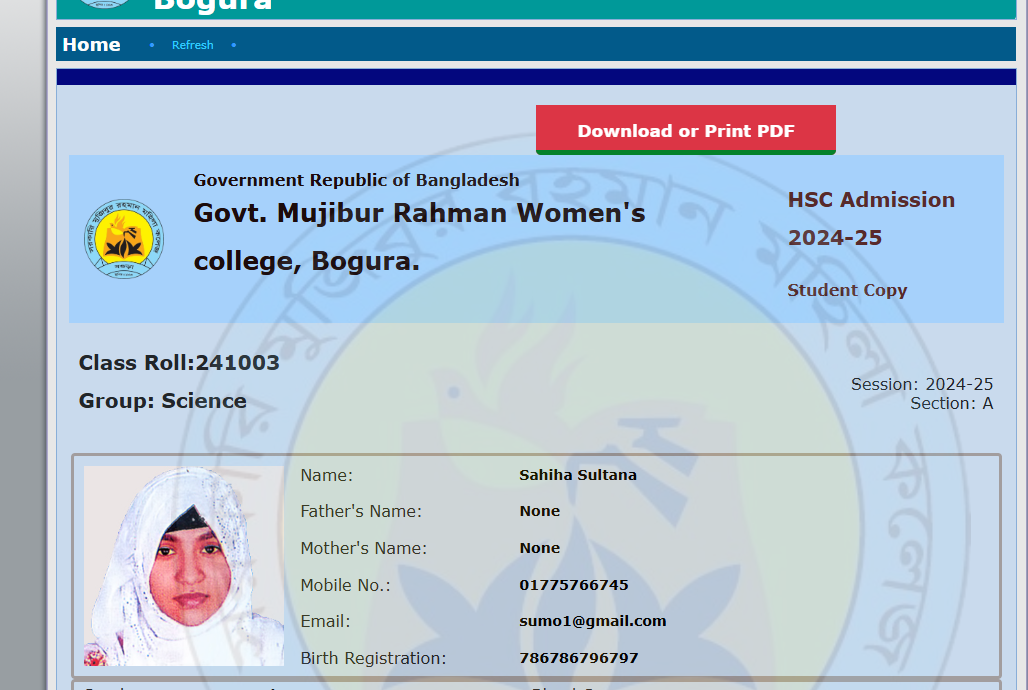Select the name value Sahiha Sultana
Viewport: 1028px width, 690px height.
(x=577, y=475)
